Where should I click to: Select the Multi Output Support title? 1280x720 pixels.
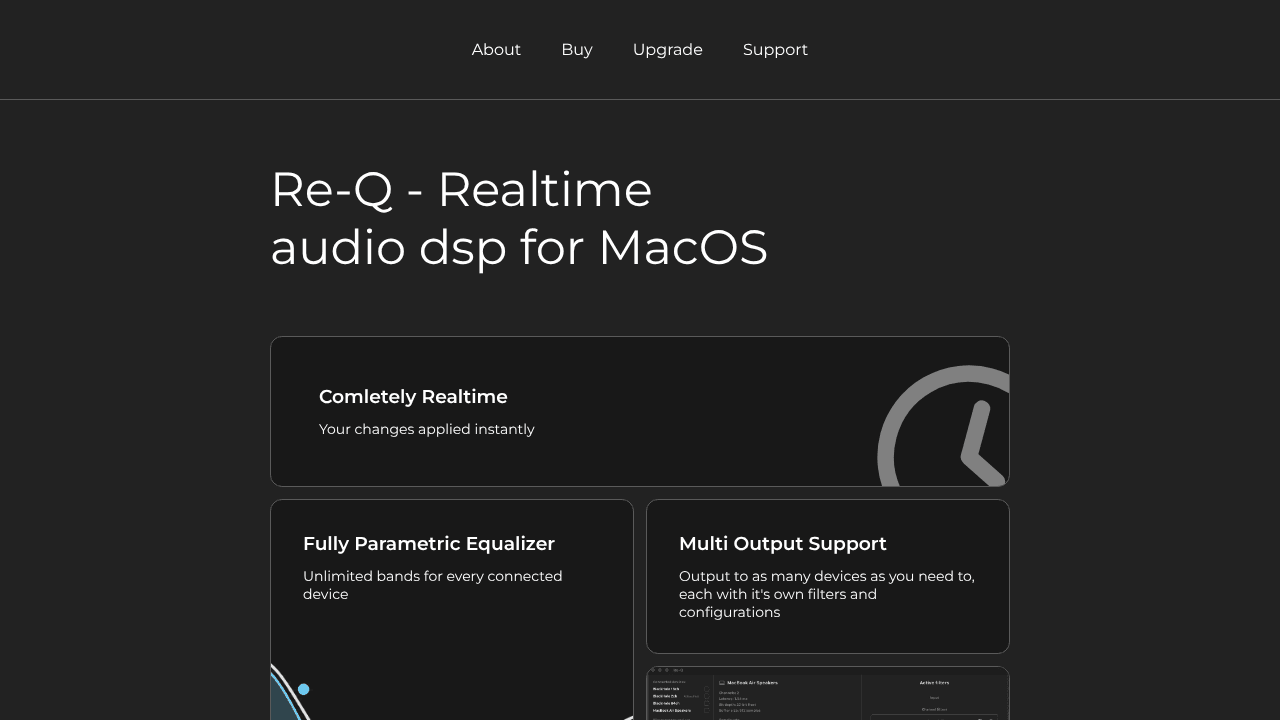783,544
